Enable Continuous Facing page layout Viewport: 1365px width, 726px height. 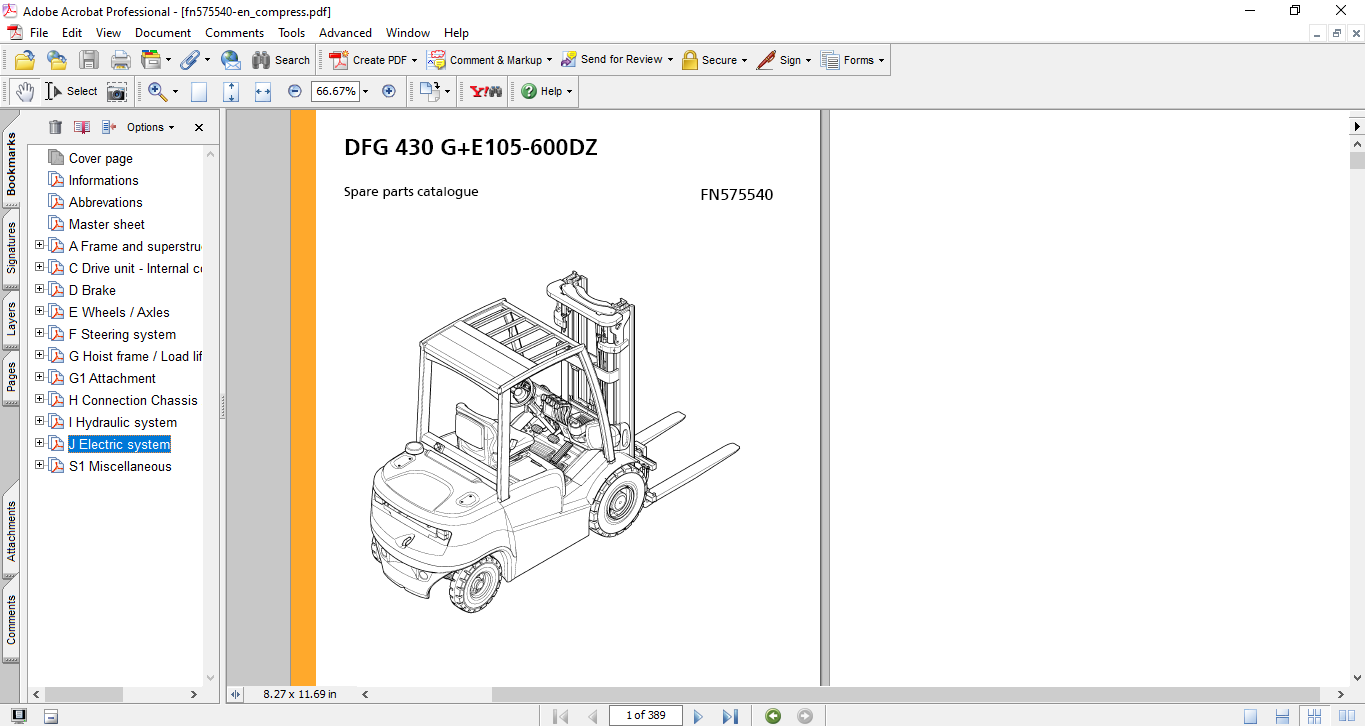[x=1312, y=715]
